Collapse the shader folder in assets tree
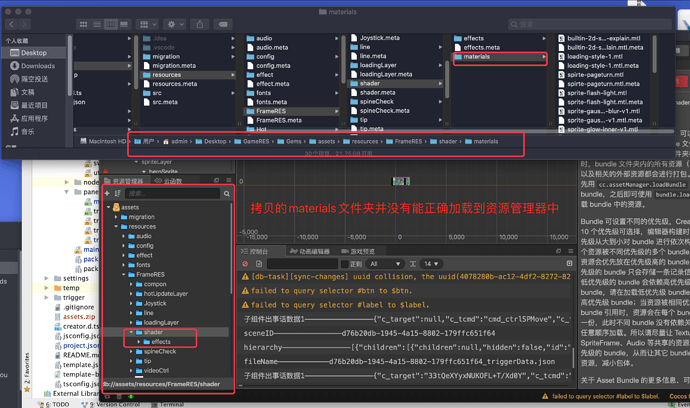This screenshot has height=408, width=690. coord(131,332)
